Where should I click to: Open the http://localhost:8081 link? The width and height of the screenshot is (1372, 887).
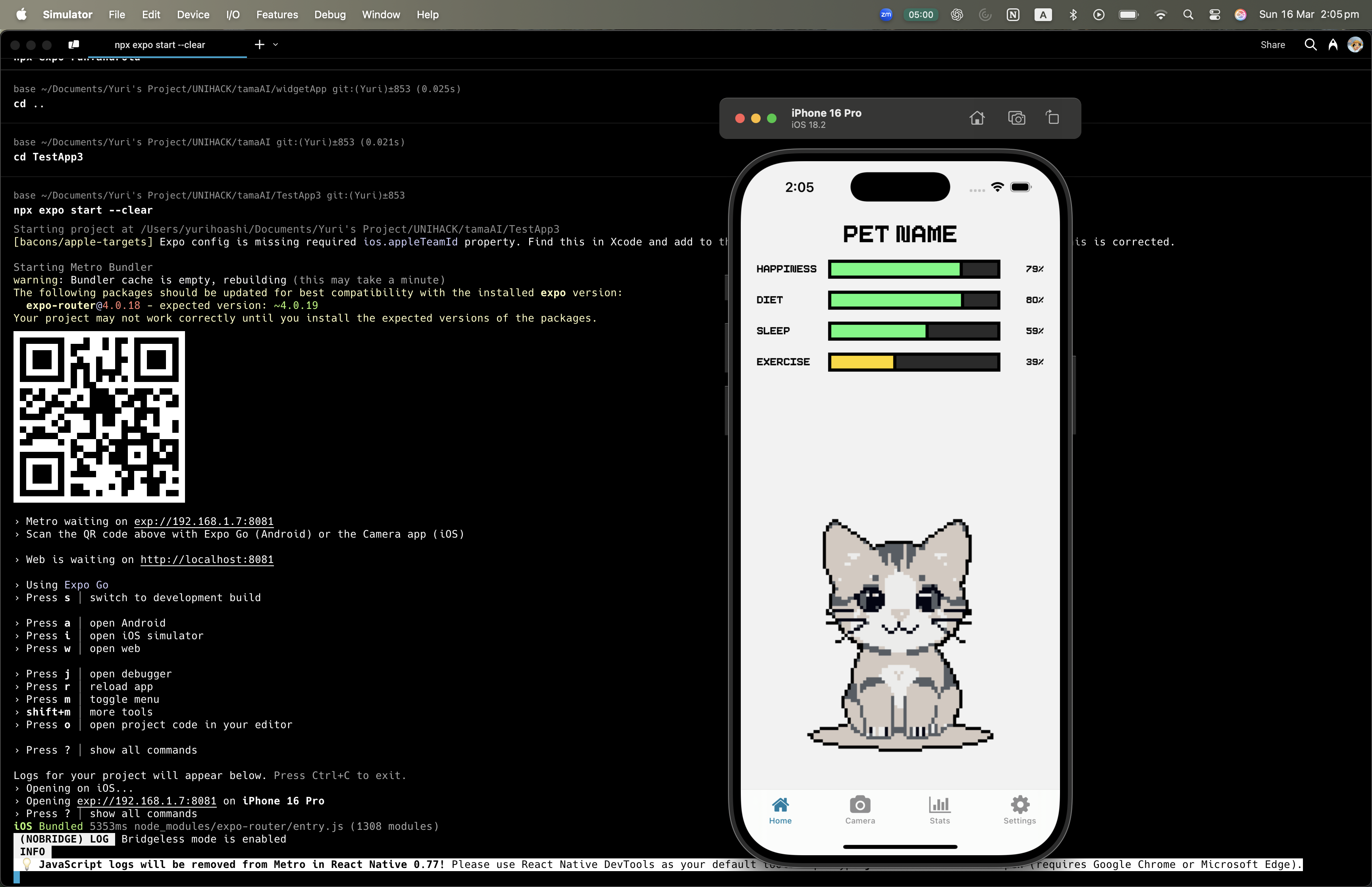tap(207, 559)
